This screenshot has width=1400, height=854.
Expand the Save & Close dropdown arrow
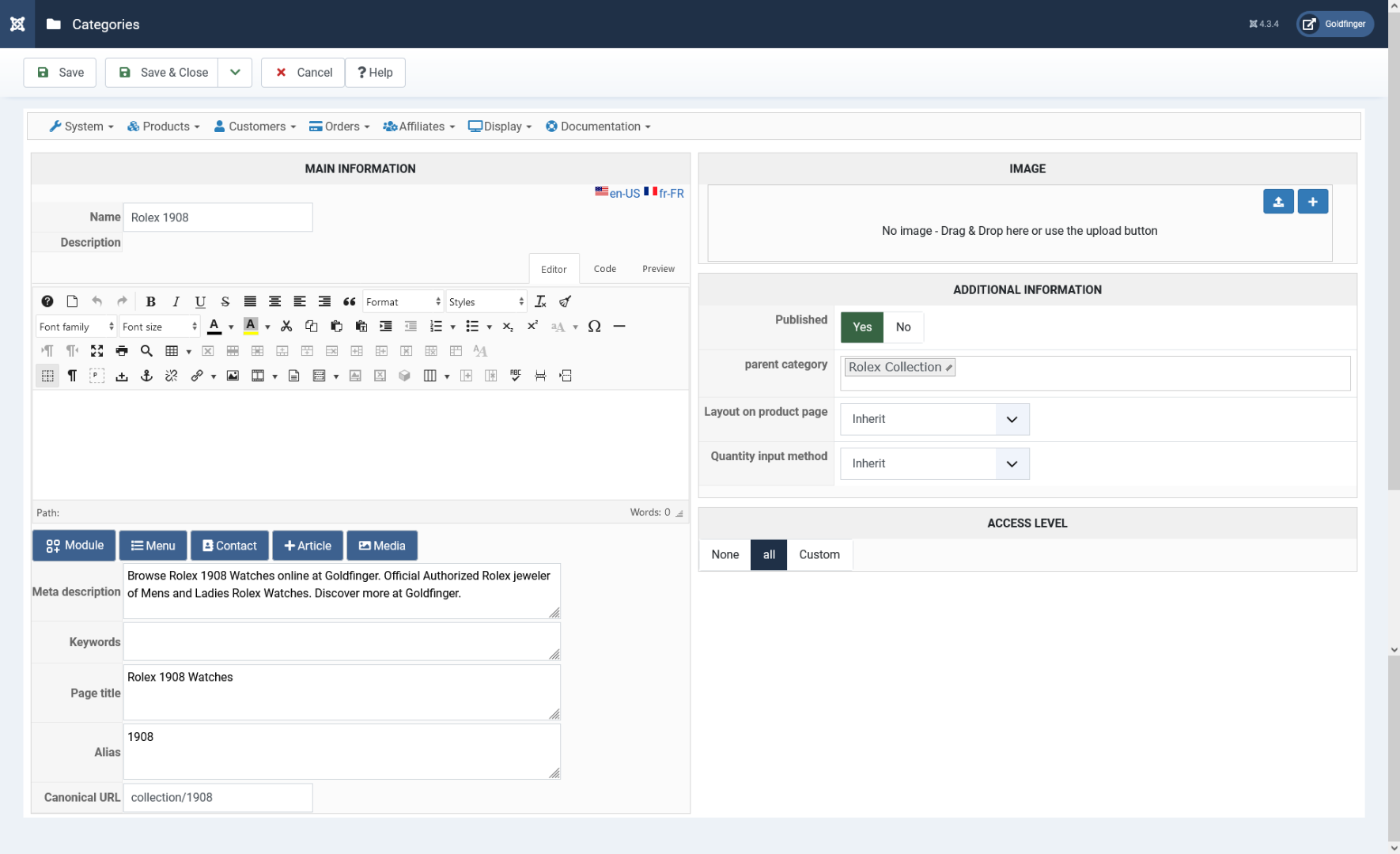click(235, 73)
